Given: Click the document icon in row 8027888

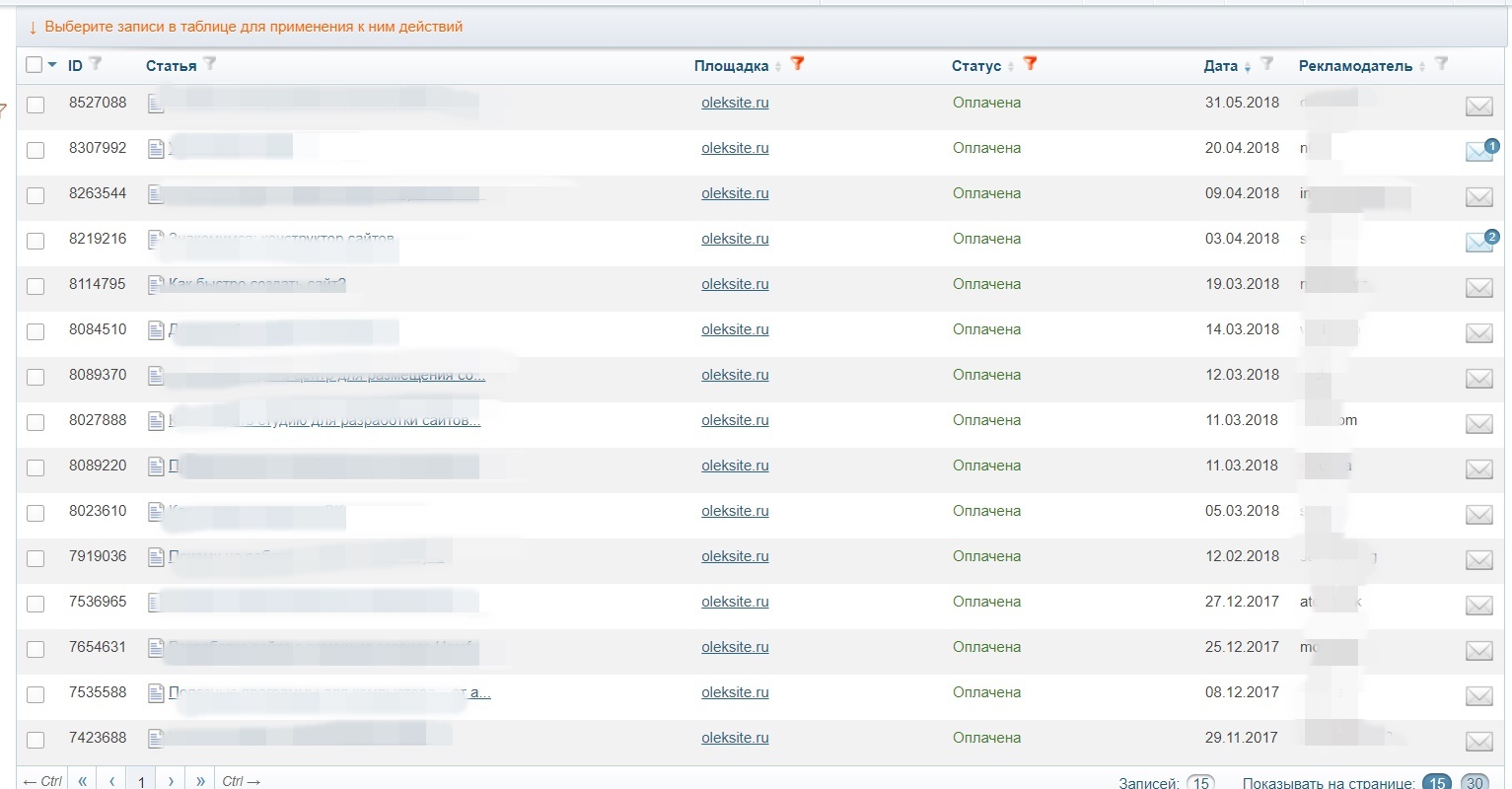Looking at the screenshot, I should click(x=156, y=421).
